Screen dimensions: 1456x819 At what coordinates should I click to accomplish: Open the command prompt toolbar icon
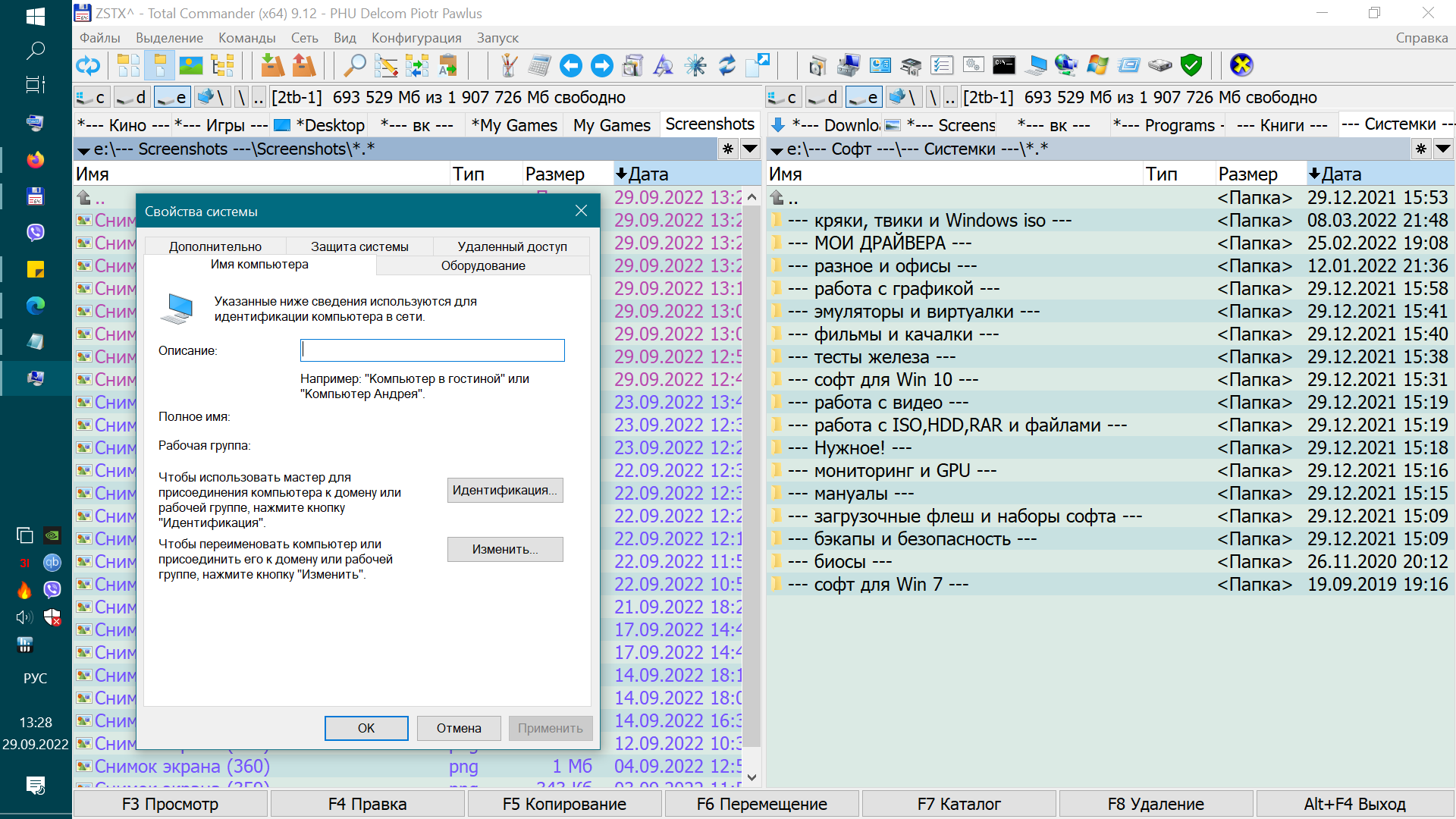1003,66
